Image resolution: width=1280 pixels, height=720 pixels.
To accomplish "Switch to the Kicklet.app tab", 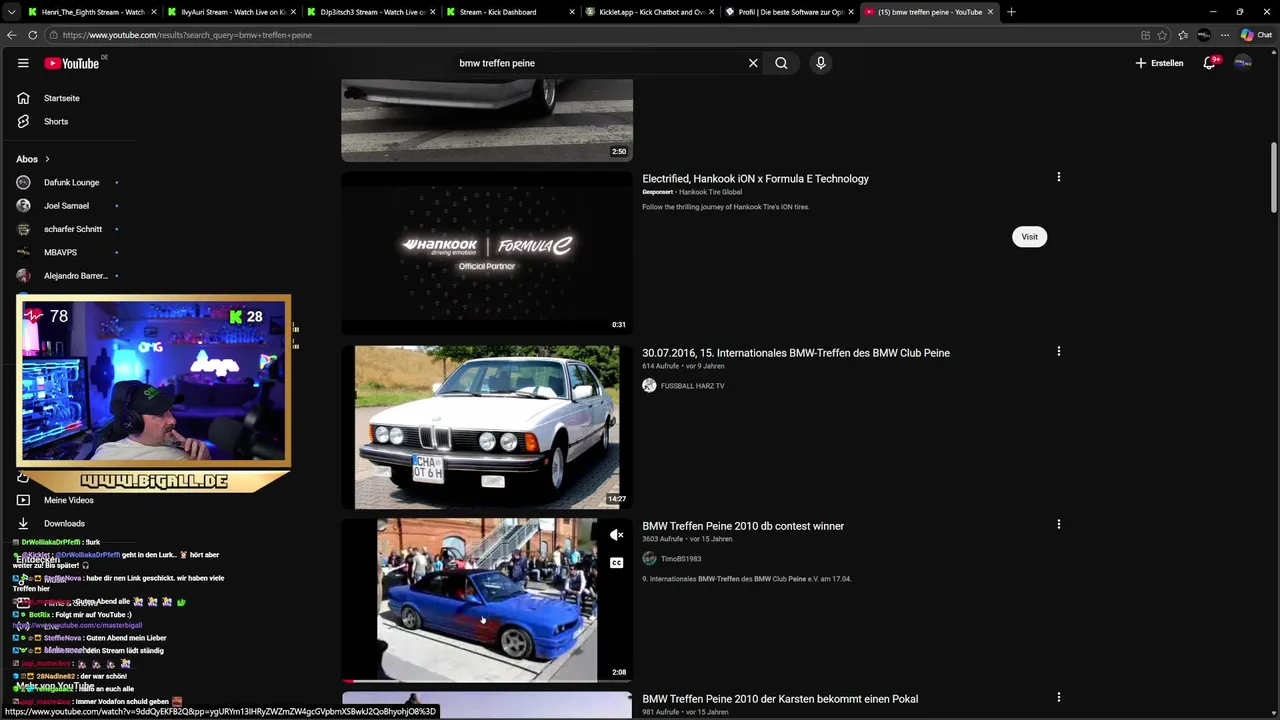I will coord(651,12).
